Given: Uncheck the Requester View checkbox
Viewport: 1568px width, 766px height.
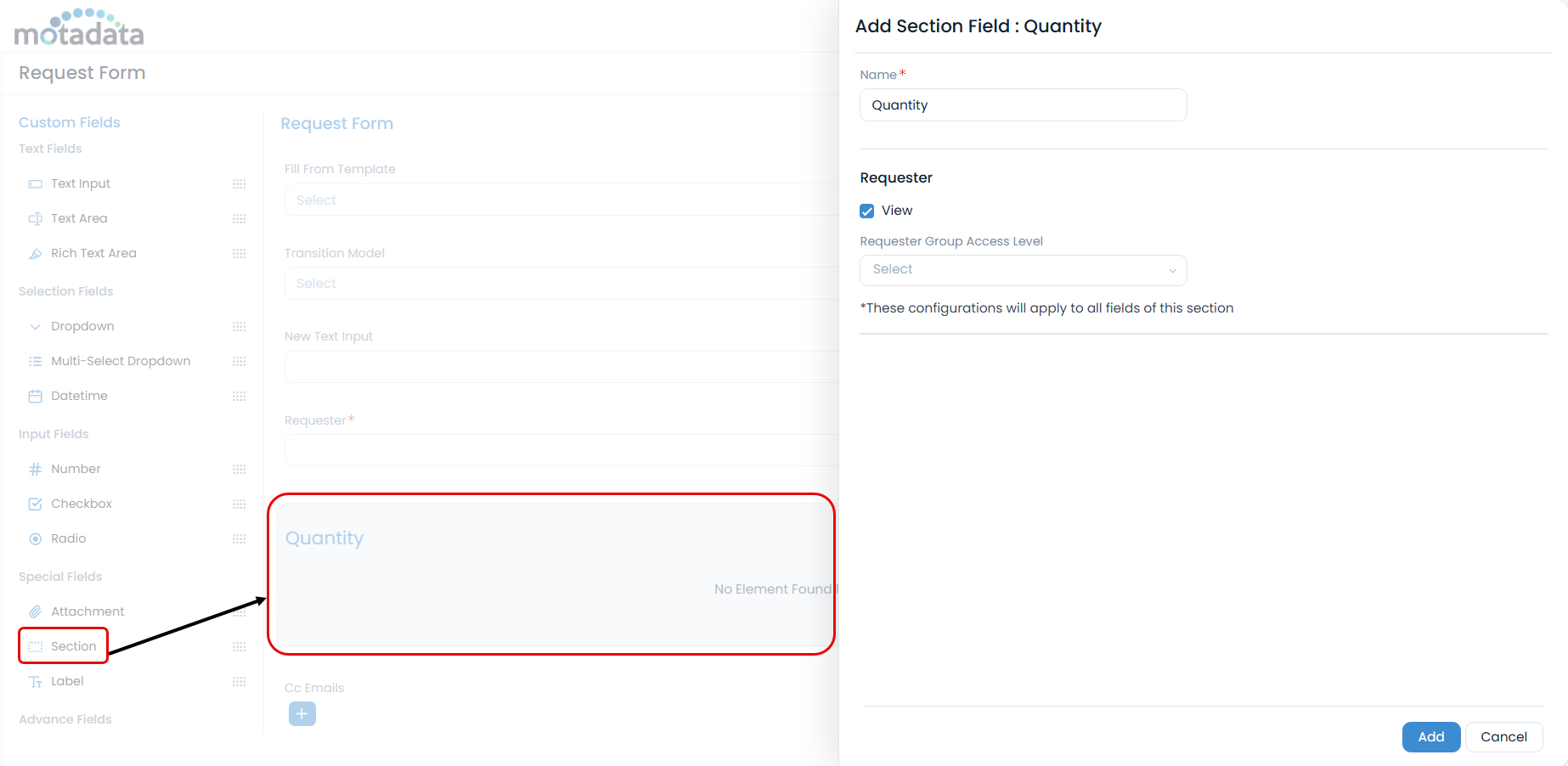Looking at the screenshot, I should point(867,211).
